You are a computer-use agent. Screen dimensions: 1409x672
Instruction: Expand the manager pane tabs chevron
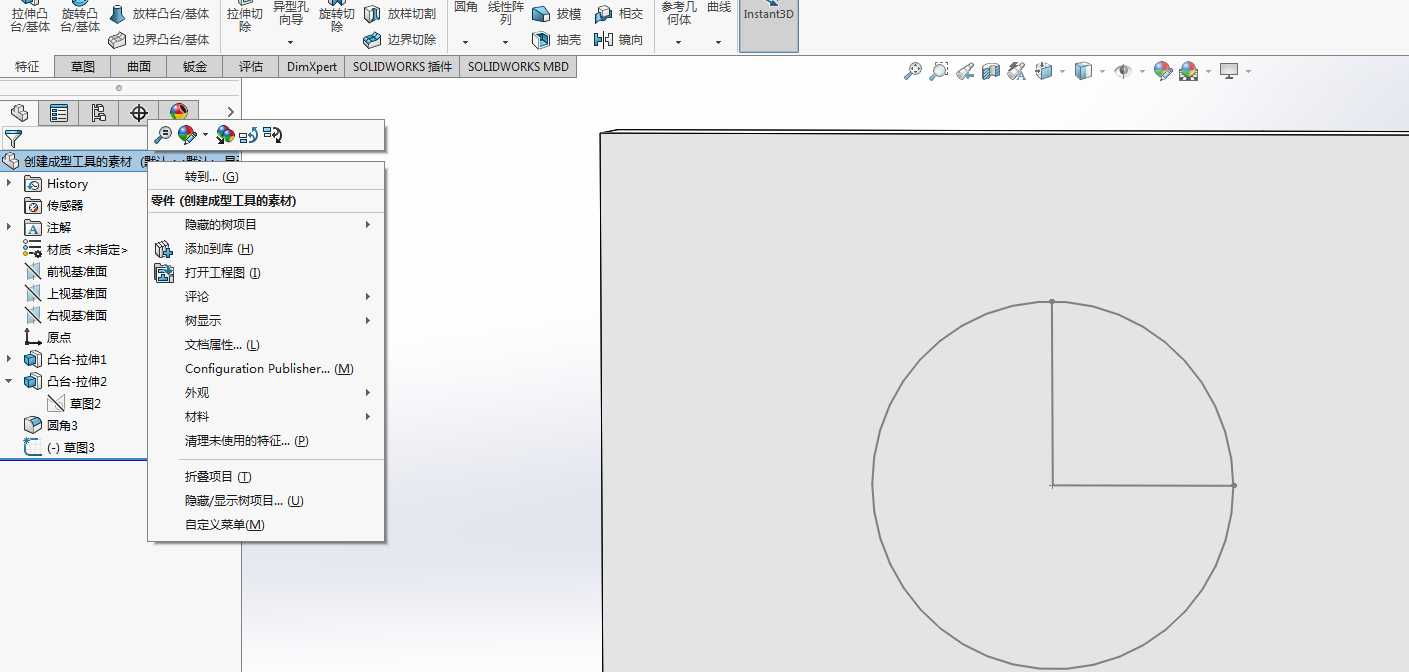tap(231, 112)
